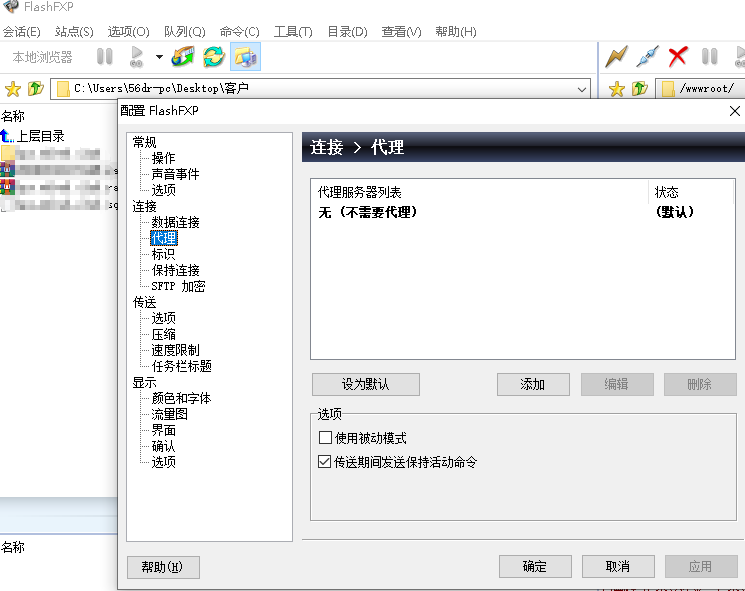Screen dimensions: 745x591
Task: Enable the 使用被动模式 checkbox
Action: (x=325, y=438)
